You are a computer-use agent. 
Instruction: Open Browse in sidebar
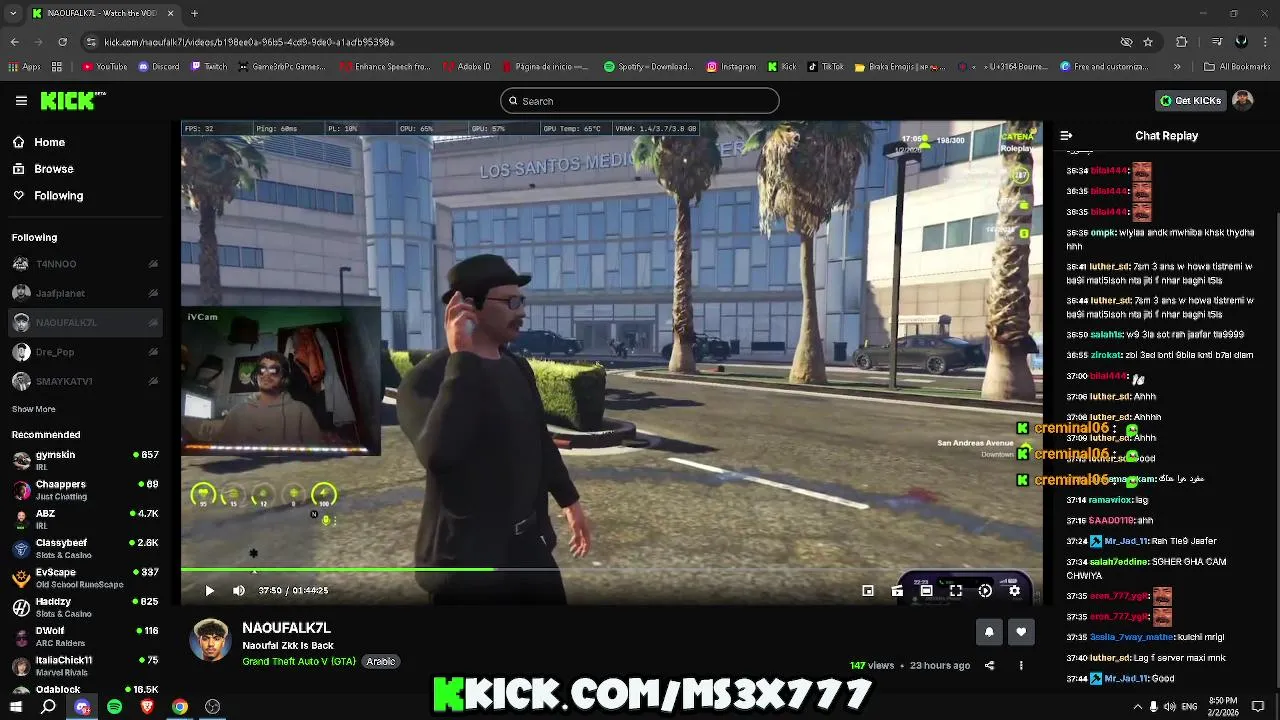tap(44, 169)
